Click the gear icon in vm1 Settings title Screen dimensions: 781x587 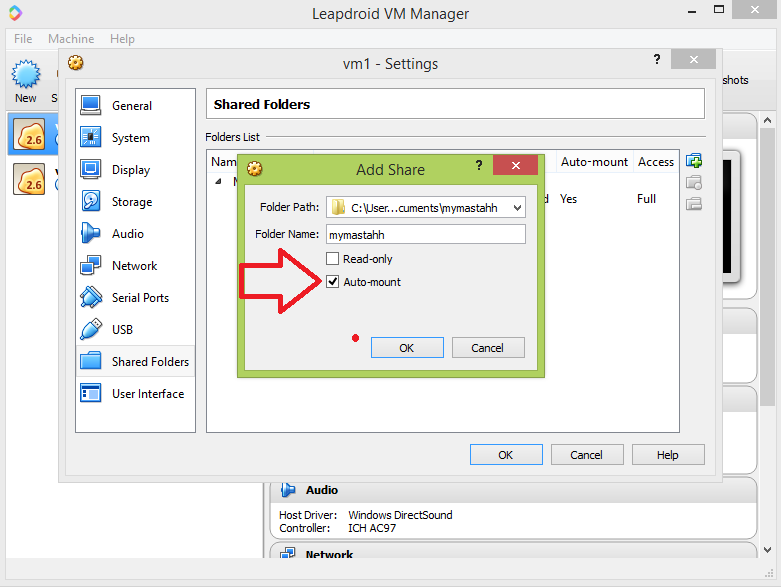[x=76, y=63]
